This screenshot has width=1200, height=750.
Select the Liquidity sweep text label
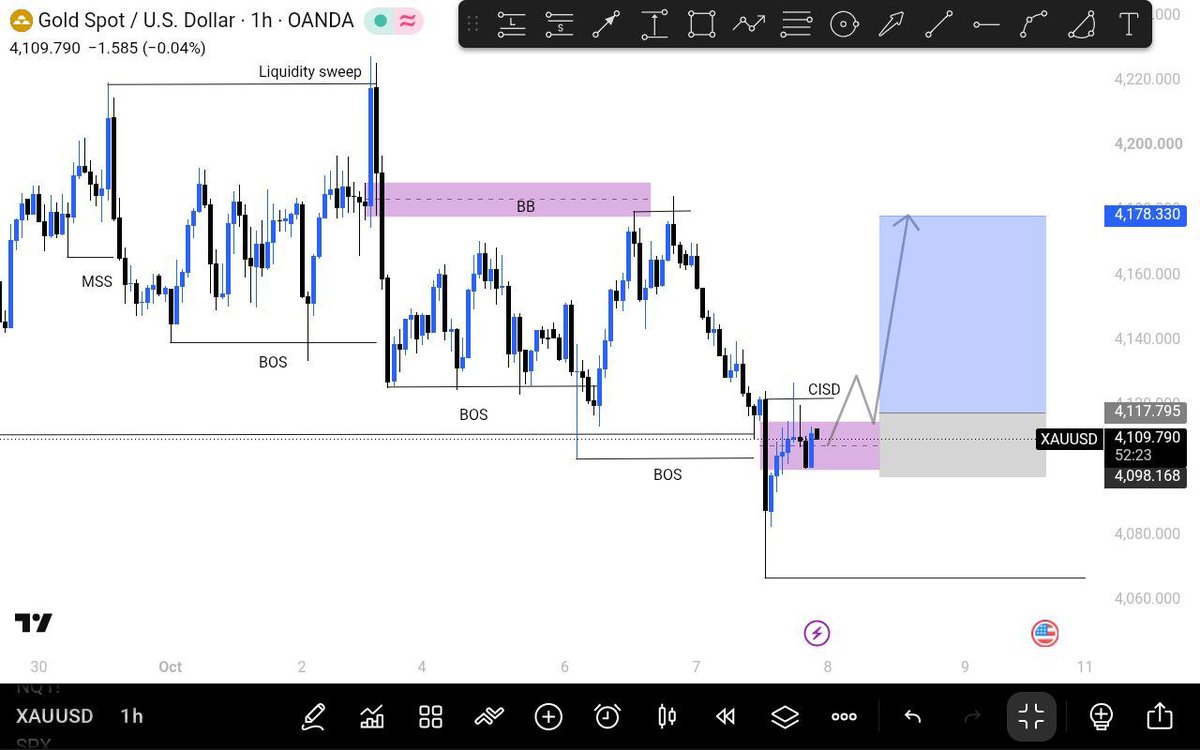tap(310, 72)
